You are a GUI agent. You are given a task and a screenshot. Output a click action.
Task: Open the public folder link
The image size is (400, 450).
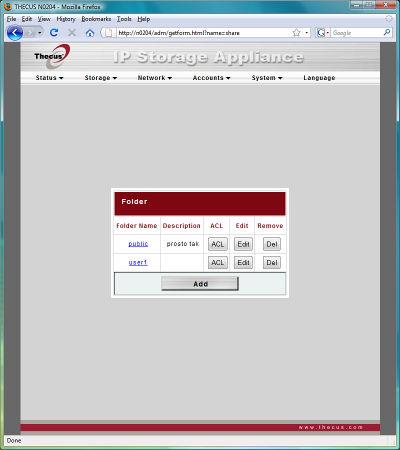click(x=138, y=244)
